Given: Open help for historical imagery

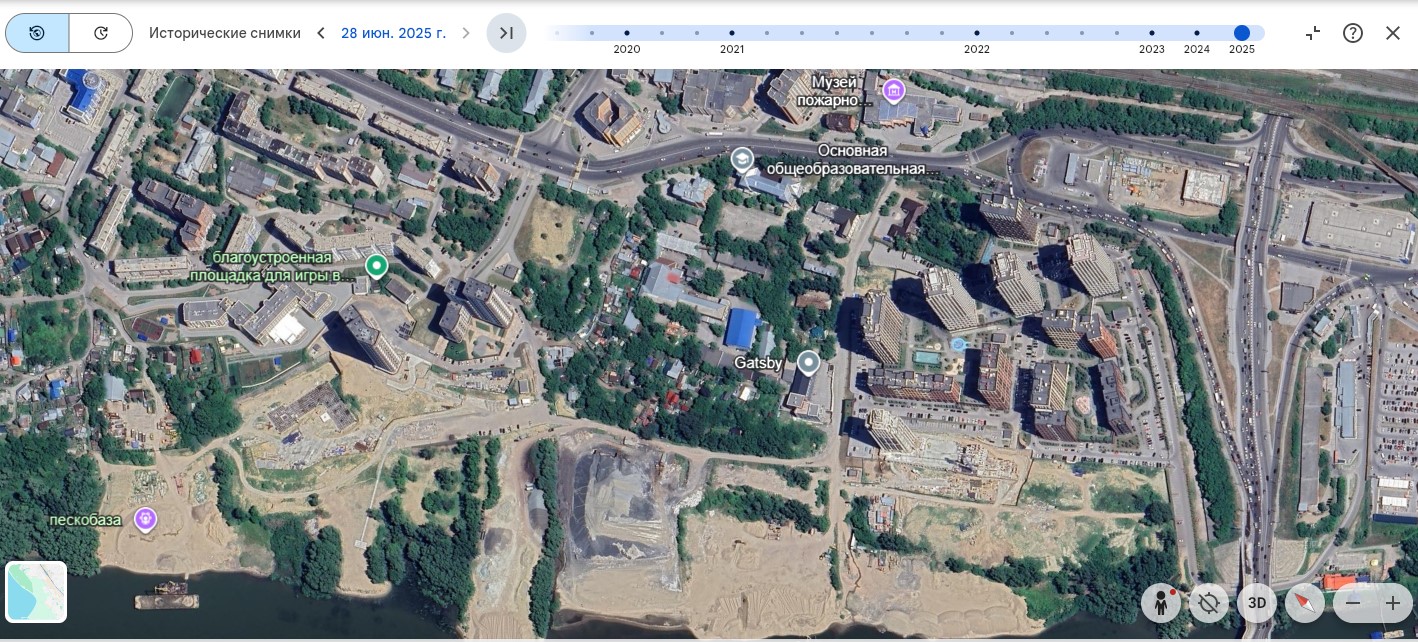Looking at the screenshot, I should [1353, 33].
